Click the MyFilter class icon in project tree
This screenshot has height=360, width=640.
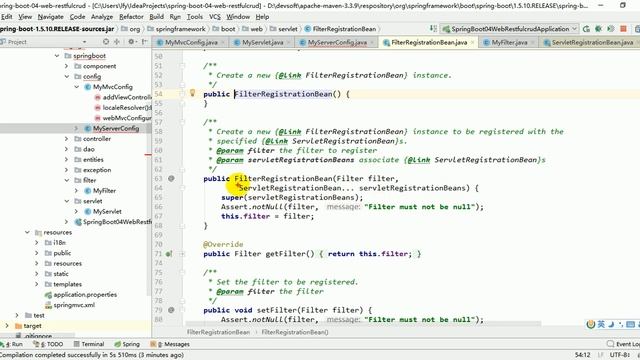pyautogui.click(x=87, y=191)
